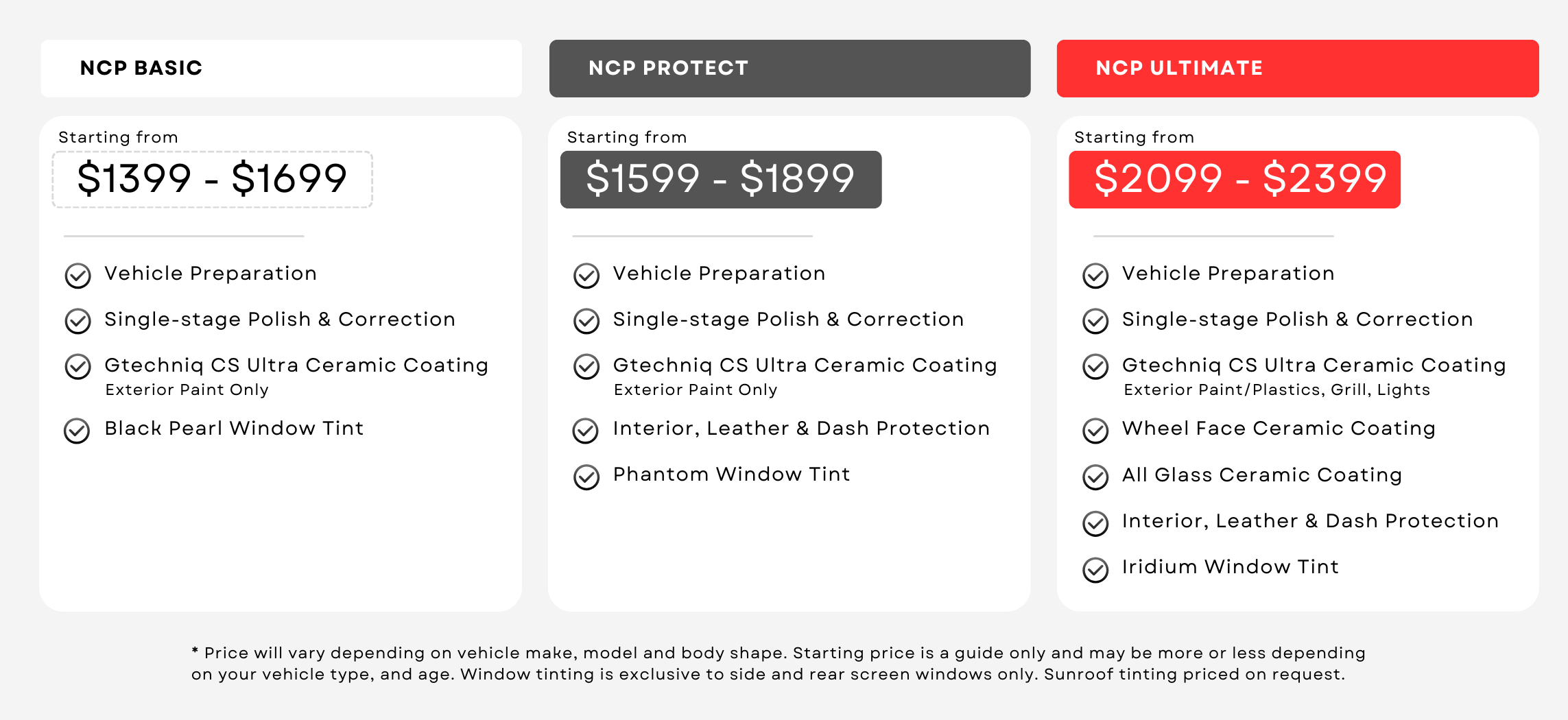Viewport: 1568px width, 720px height.
Task: Select the NCP PROTECT plan header
Action: [789, 69]
